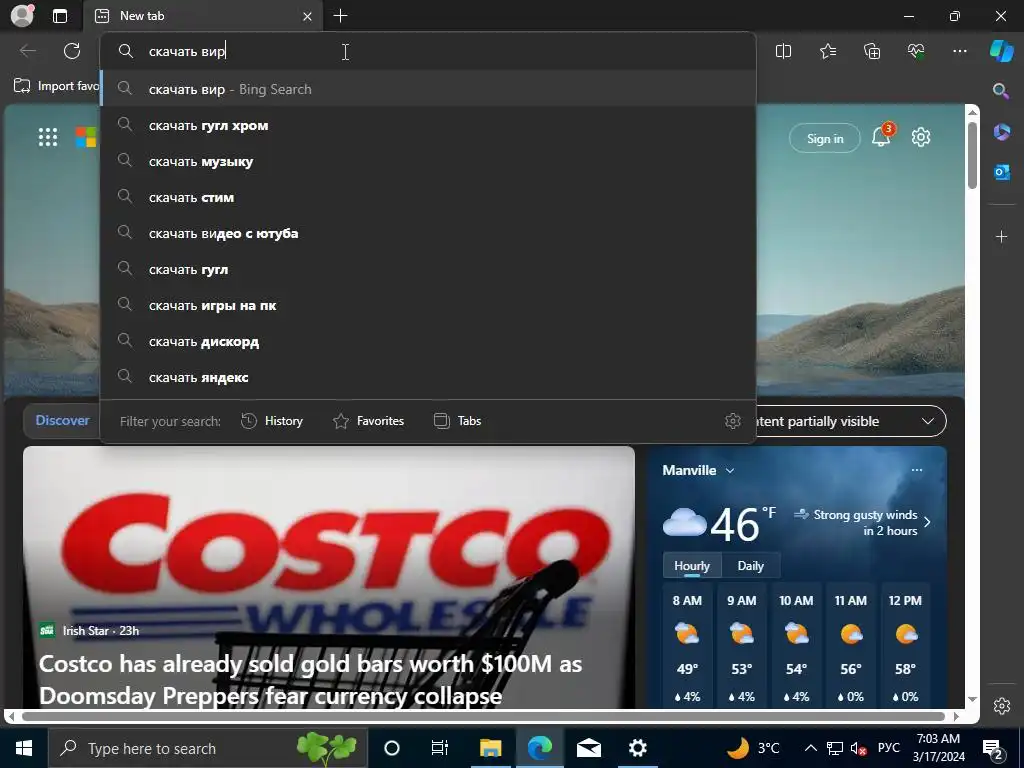Open page settings gear near Sign in
The image size is (1024, 768).
pyautogui.click(x=921, y=137)
